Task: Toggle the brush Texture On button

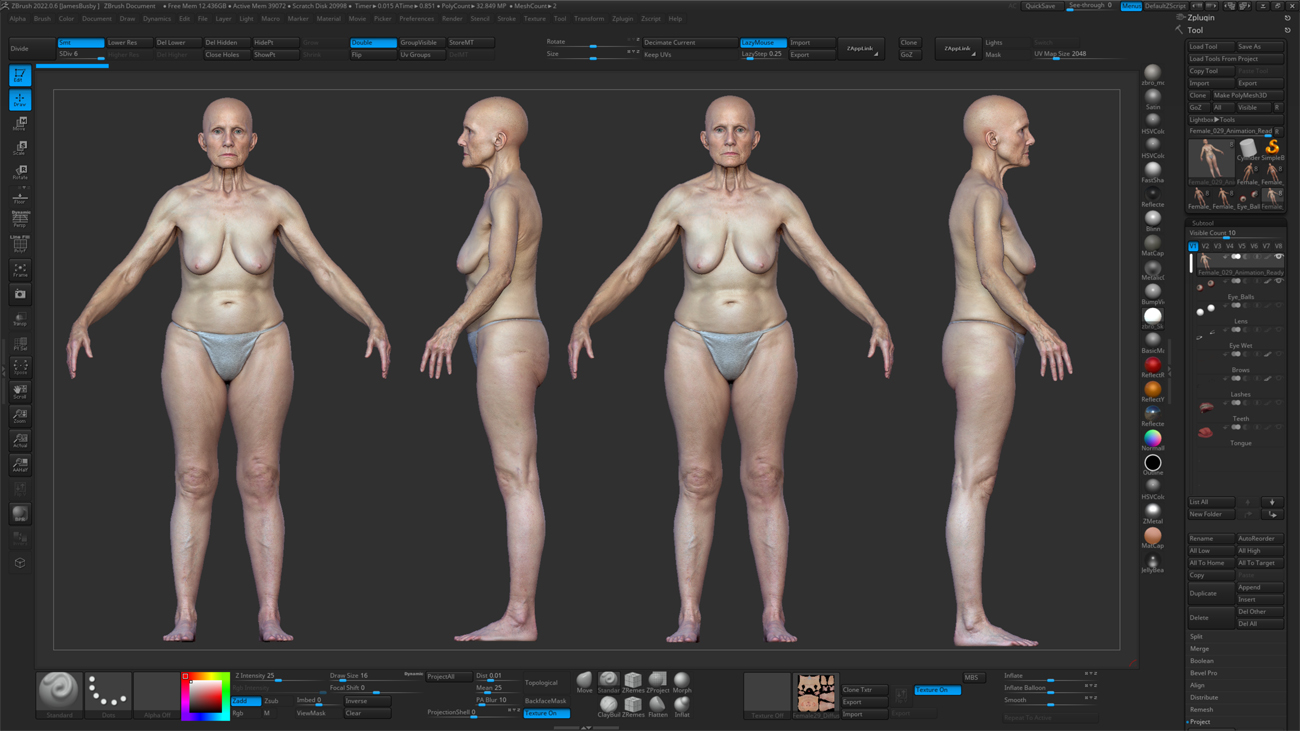Action: pos(546,713)
